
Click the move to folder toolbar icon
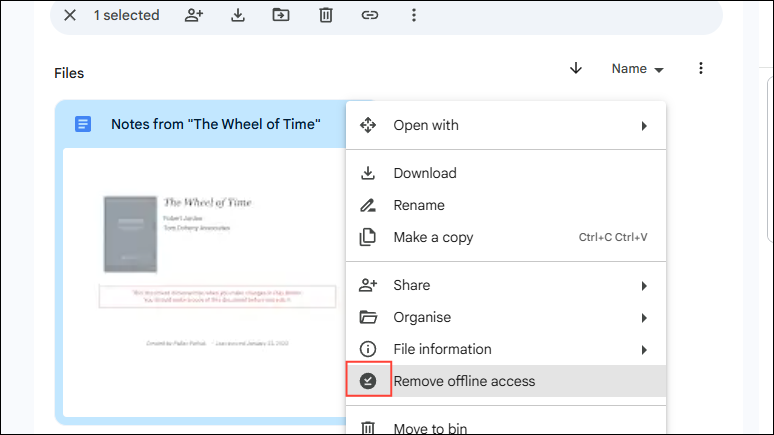pyautogui.click(x=281, y=15)
